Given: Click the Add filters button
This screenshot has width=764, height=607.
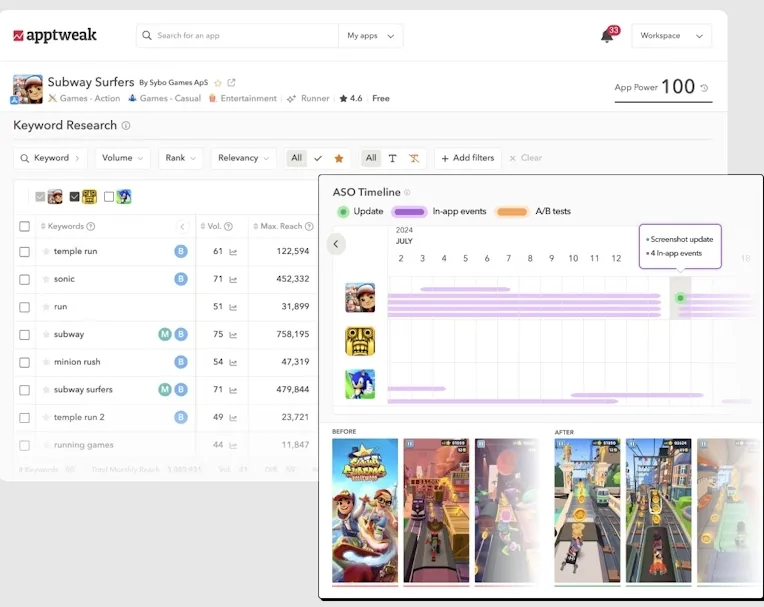Looking at the screenshot, I should (466, 158).
